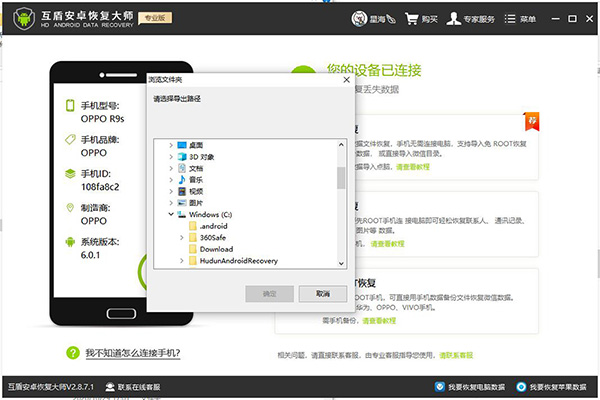Image resolution: width=600 pixels, height=400 pixels.
Task: Select the blue 桌面 desktop icon
Action: pyautogui.click(x=182, y=145)
